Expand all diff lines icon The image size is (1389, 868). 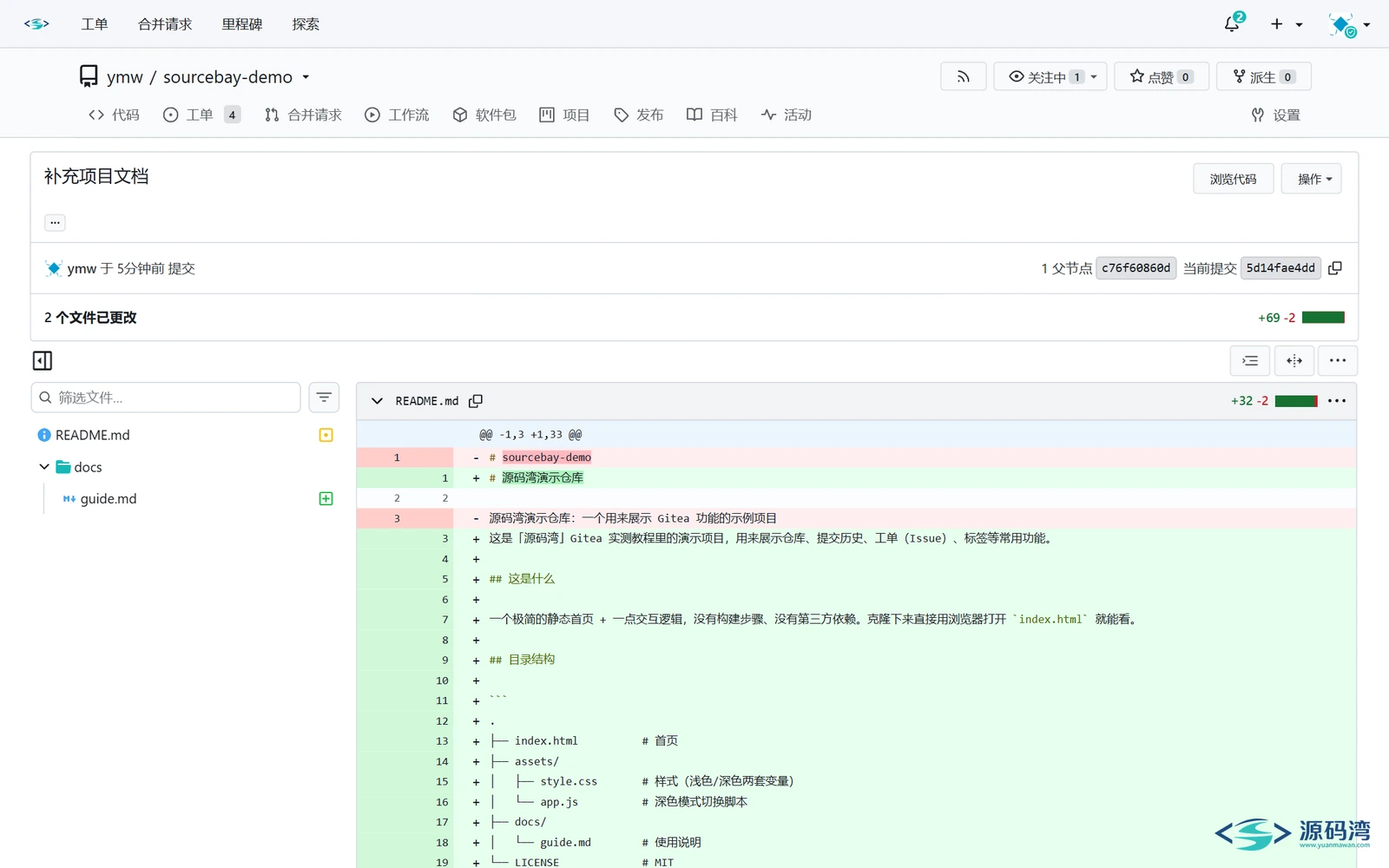point(1250,360)
